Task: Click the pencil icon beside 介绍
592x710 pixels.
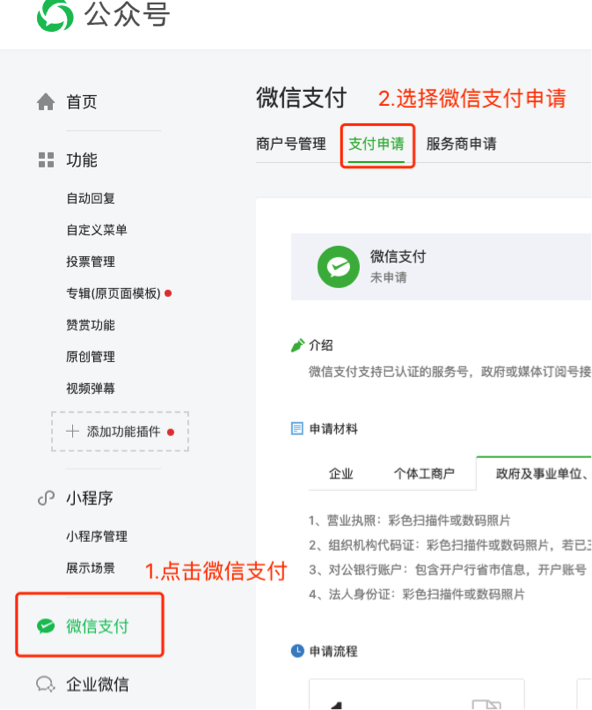Action: click(297, 345)
